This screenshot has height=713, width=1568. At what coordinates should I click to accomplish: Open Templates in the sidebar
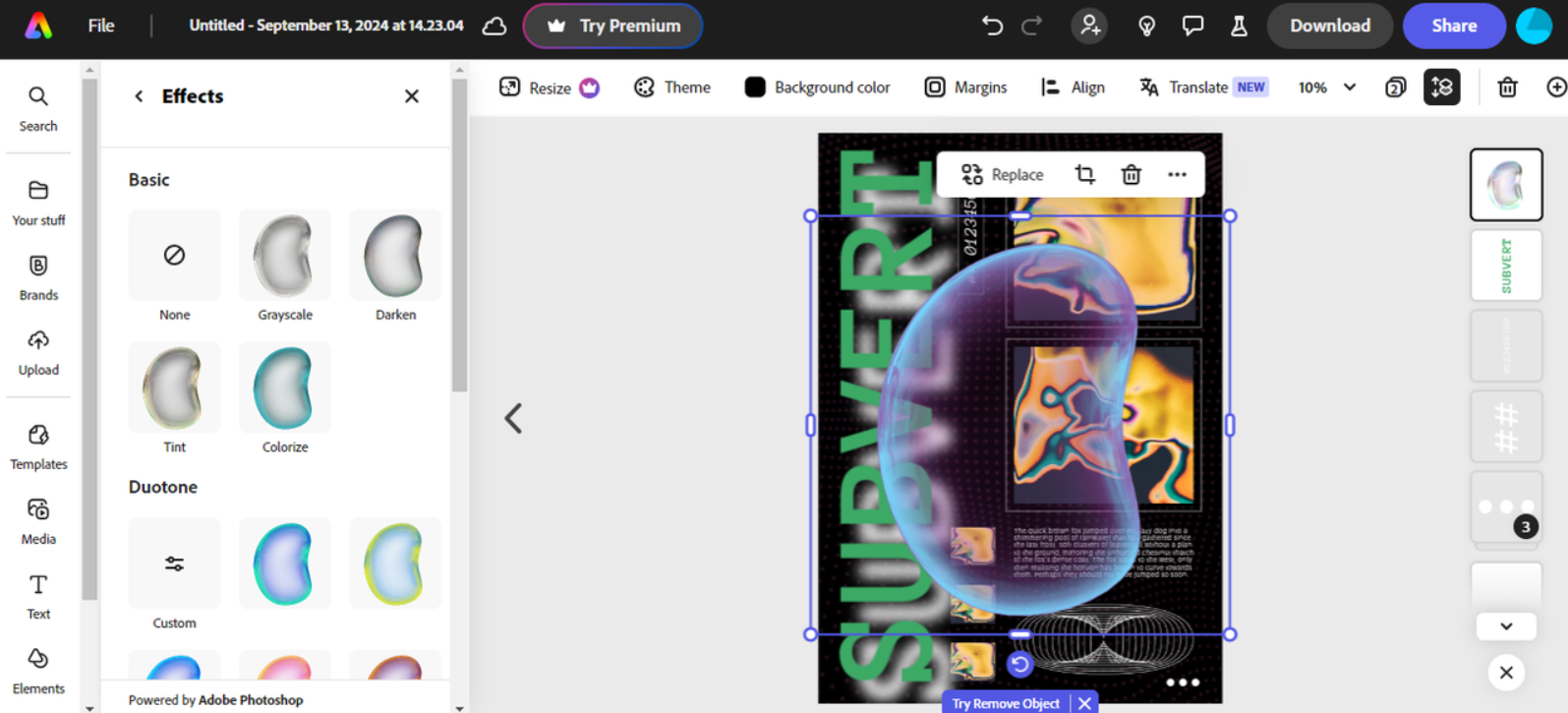pyautogui.click(x=38, y=446)
